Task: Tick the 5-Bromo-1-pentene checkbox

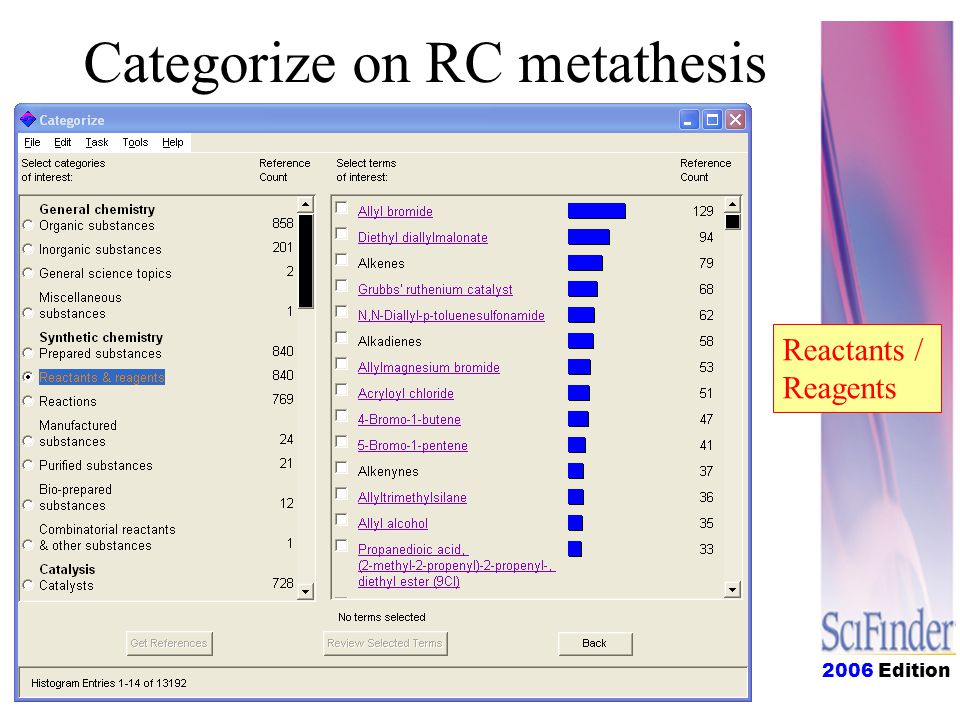Action: coord(342,442)
